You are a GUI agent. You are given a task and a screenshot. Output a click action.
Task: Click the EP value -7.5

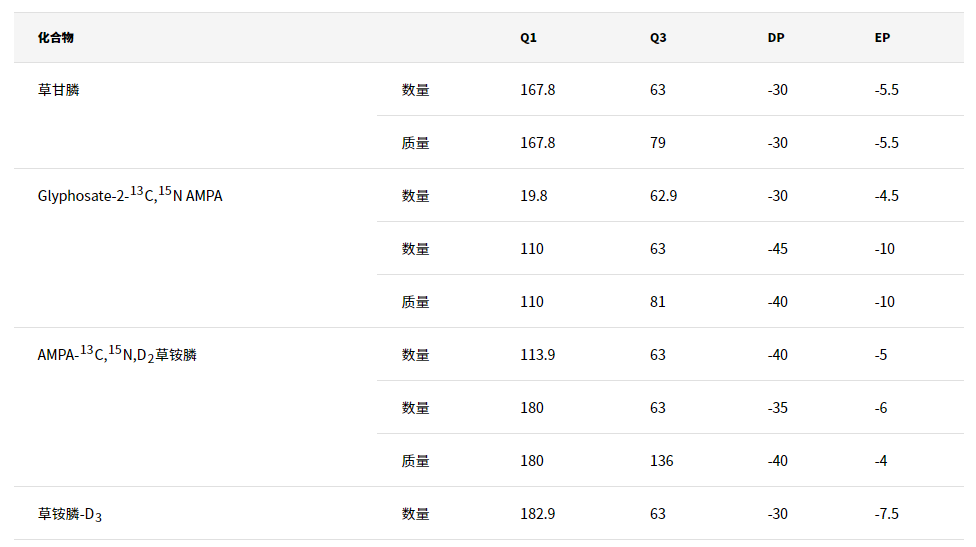[x=887, y=514]
